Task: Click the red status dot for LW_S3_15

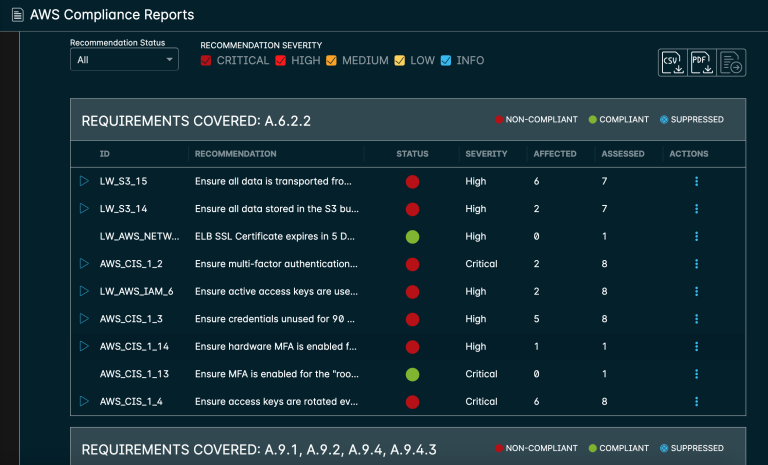Action: (x=412, y=182)
